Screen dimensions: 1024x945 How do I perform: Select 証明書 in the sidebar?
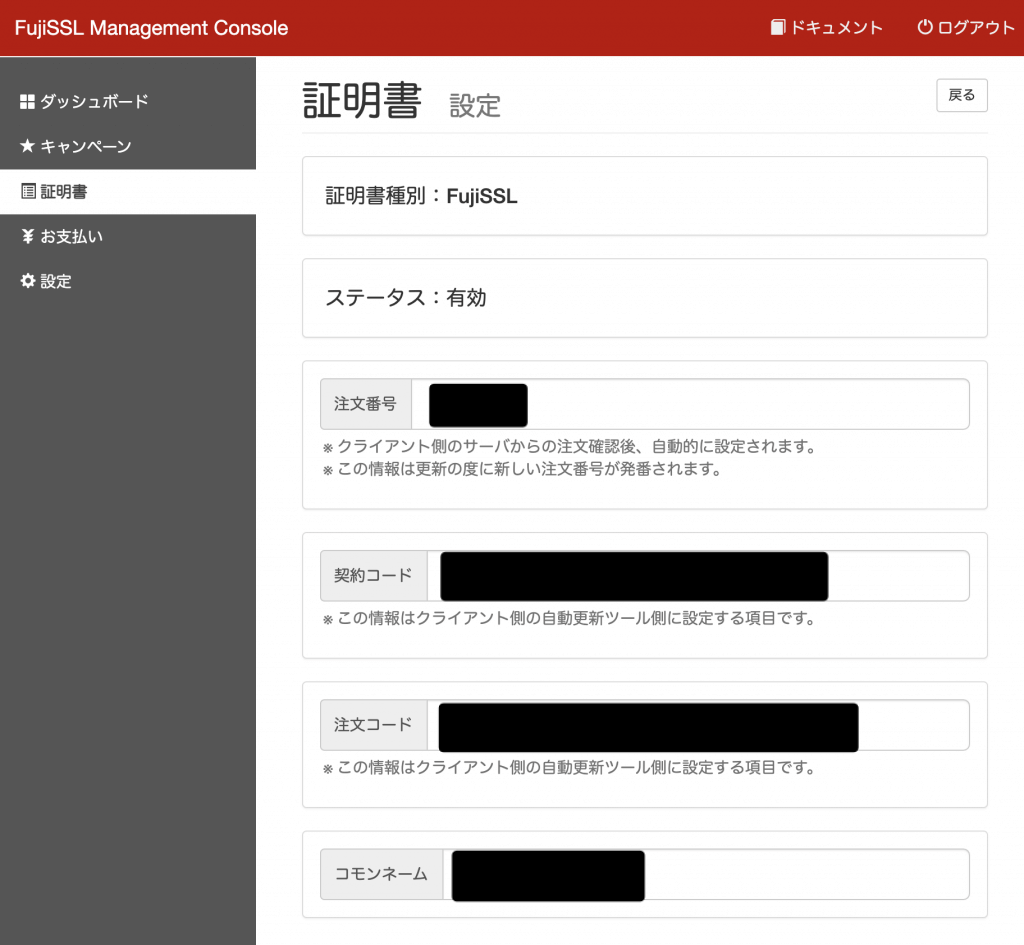coord(128,191)
